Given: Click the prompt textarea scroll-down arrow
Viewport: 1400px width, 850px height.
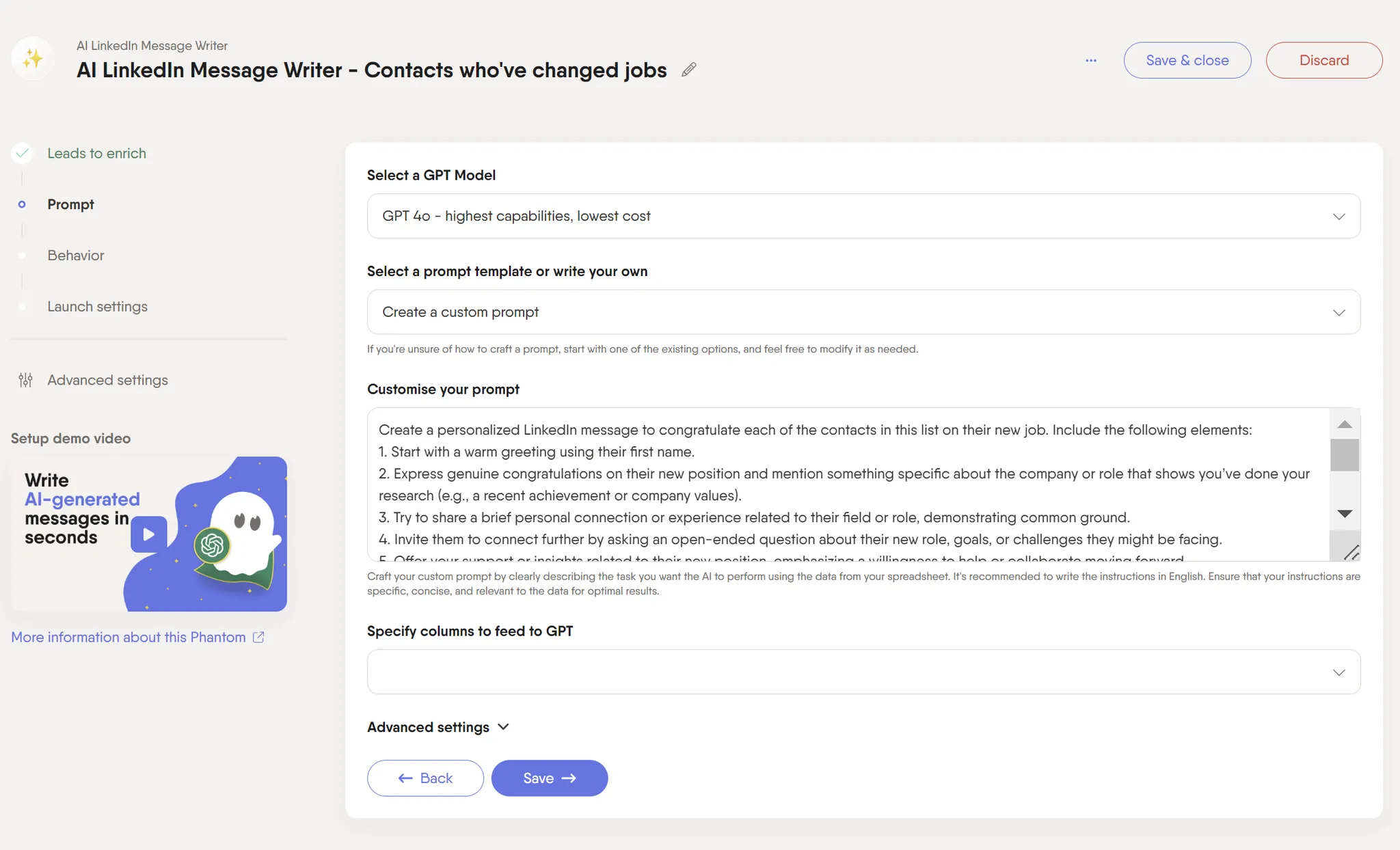Looking at the screenshot, I should click(x=1345, y=514).
